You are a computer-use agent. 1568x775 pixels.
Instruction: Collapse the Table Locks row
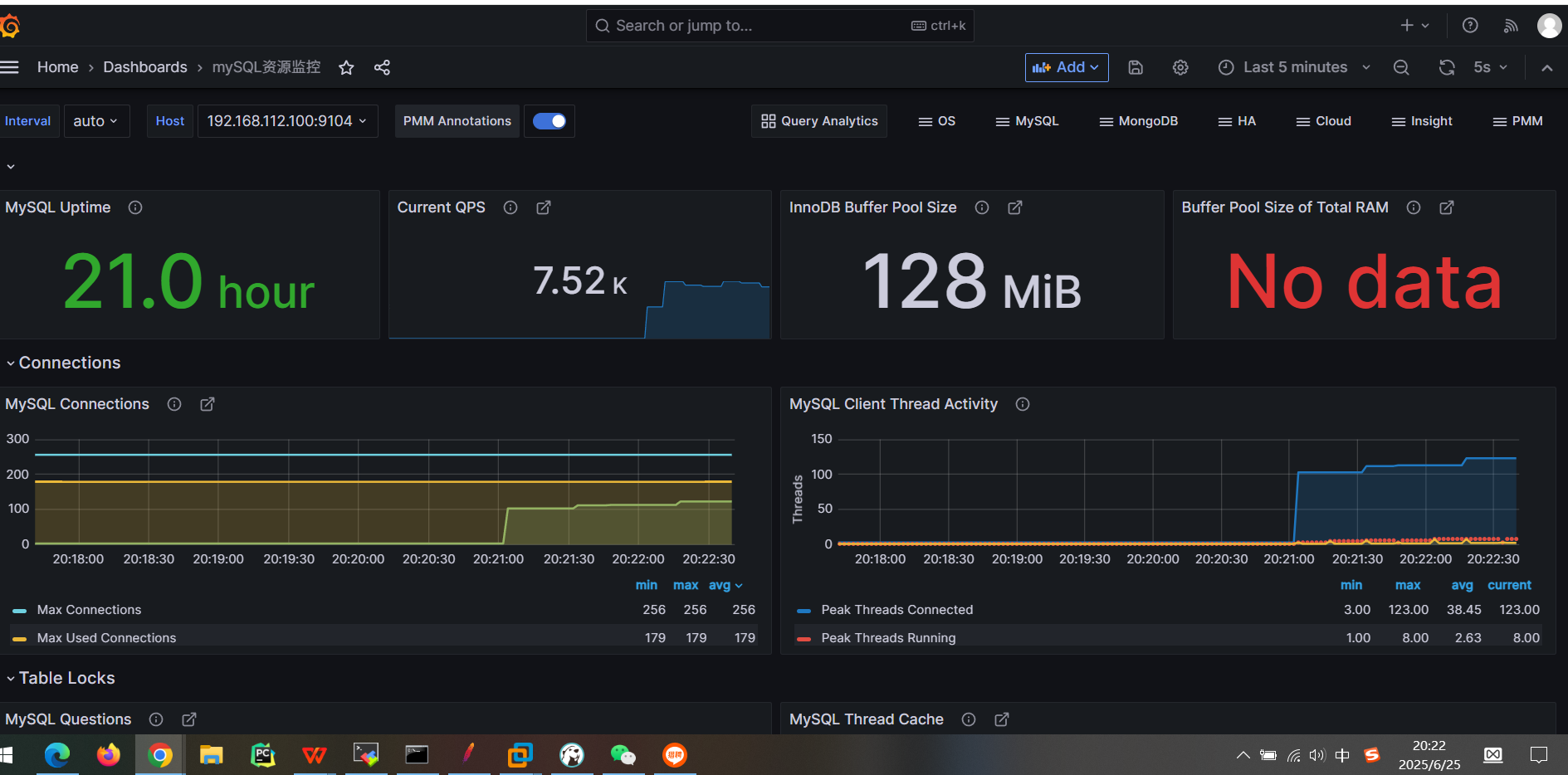[60, 678]
